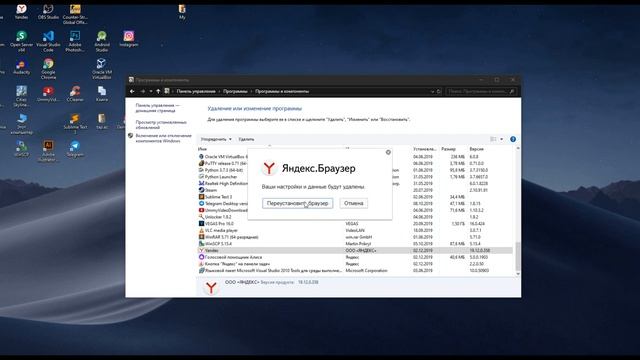
Task: Open the help question mark icon
Action: pyautogui.click(x=513, y=139)
